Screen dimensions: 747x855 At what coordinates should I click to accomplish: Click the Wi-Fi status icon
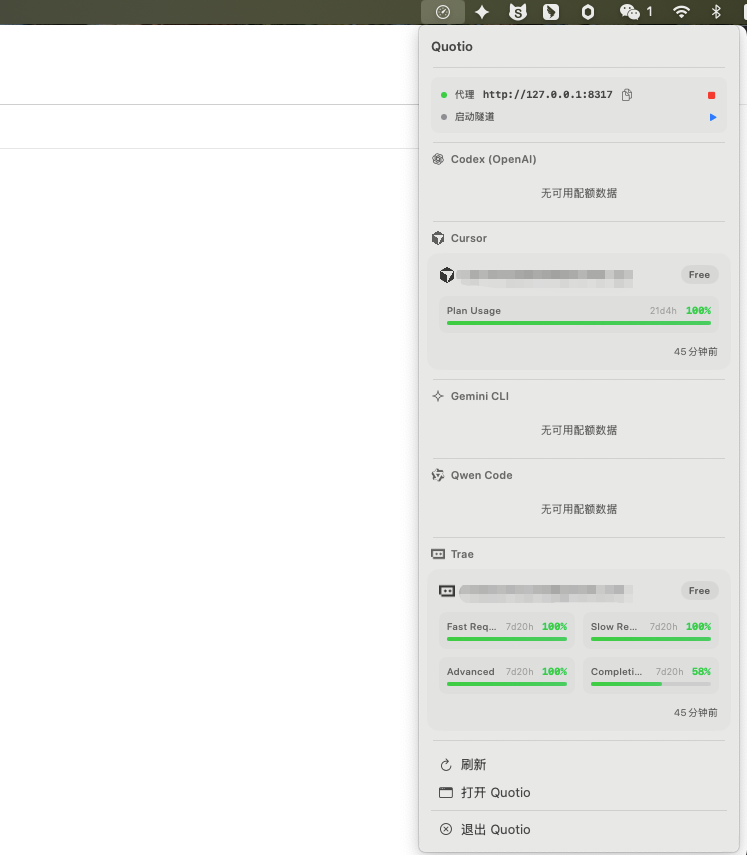[681, 12]
